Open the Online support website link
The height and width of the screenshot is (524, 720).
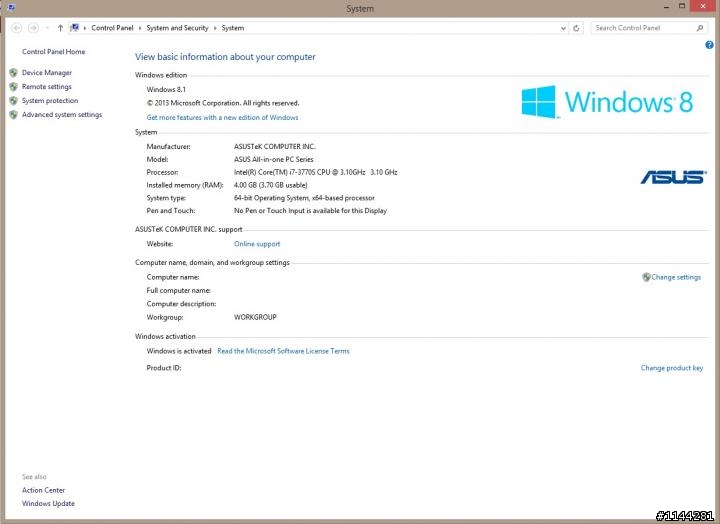257,244
